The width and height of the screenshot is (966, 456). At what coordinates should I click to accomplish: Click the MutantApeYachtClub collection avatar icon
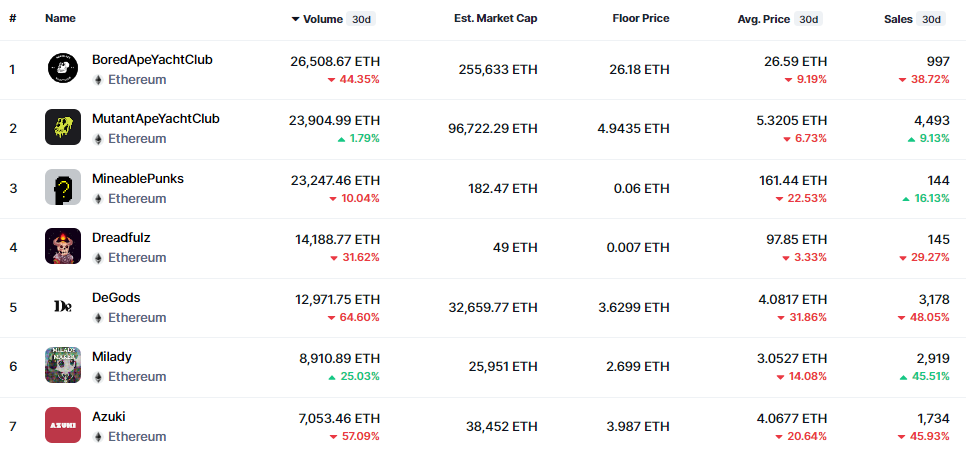(63, 128)
